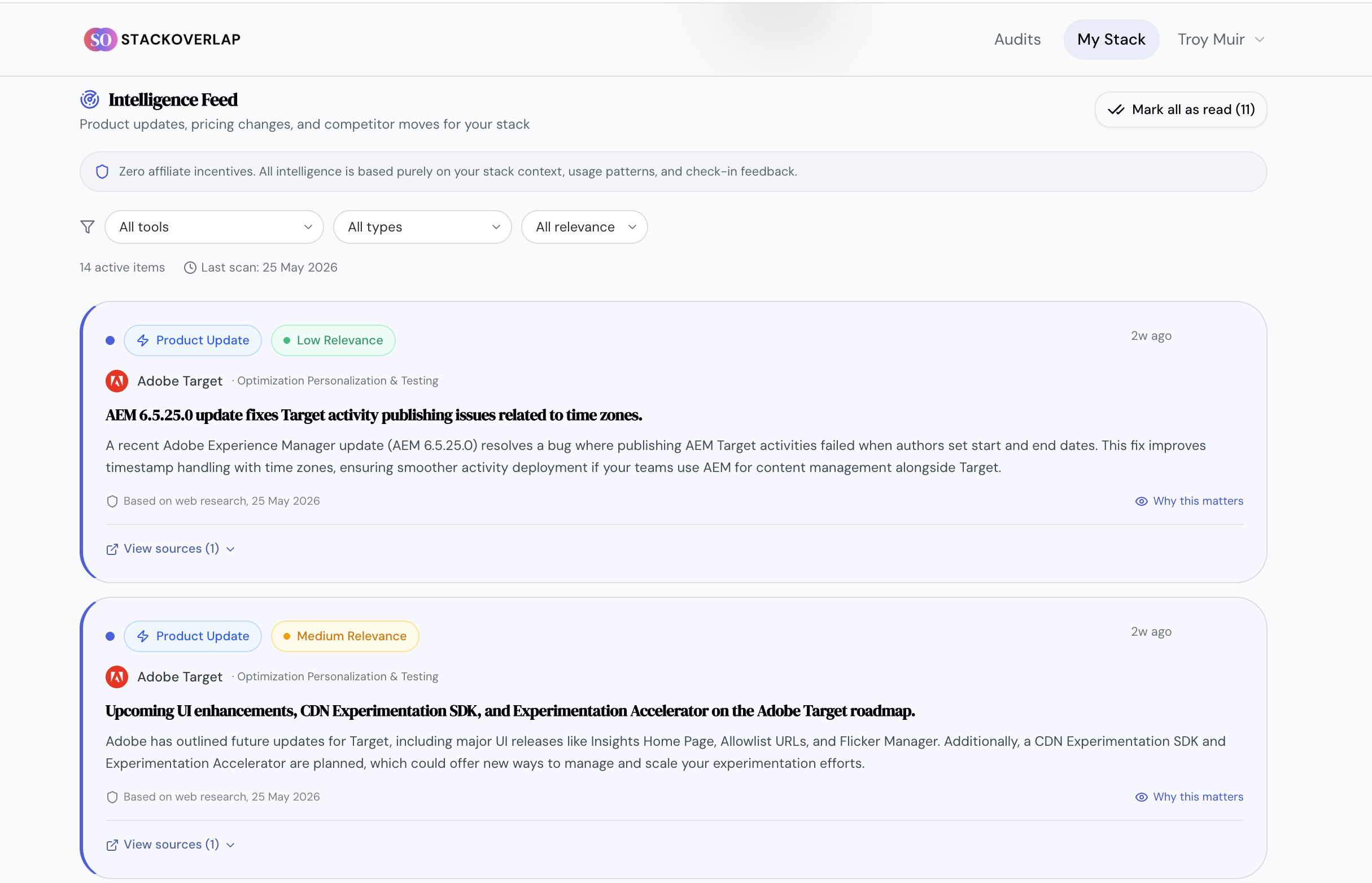Expand View sources on roadmap card
Screen dimensions: 1372x883
[x=171, y=845]
